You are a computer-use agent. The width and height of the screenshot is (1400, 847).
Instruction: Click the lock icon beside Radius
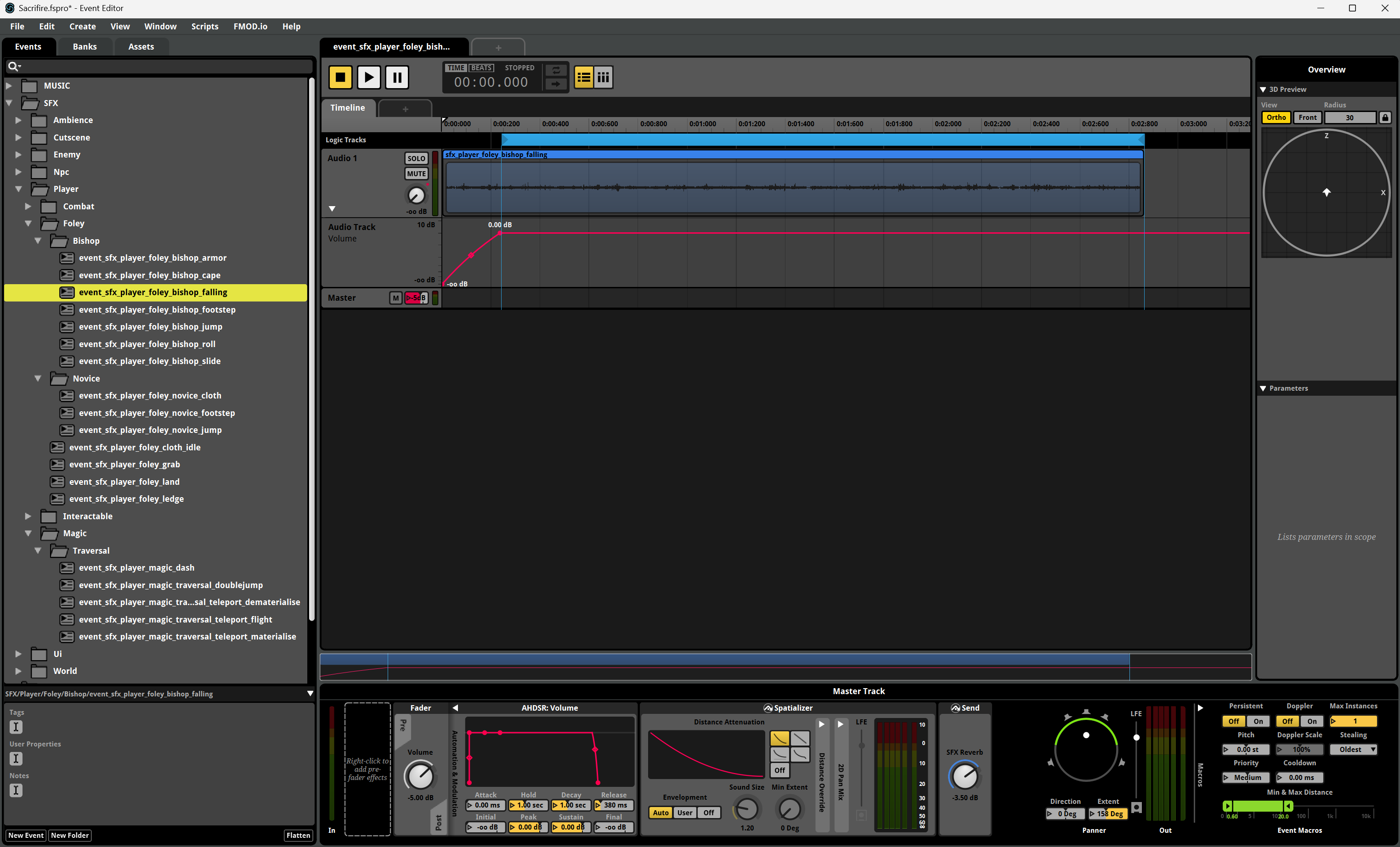1385,118
